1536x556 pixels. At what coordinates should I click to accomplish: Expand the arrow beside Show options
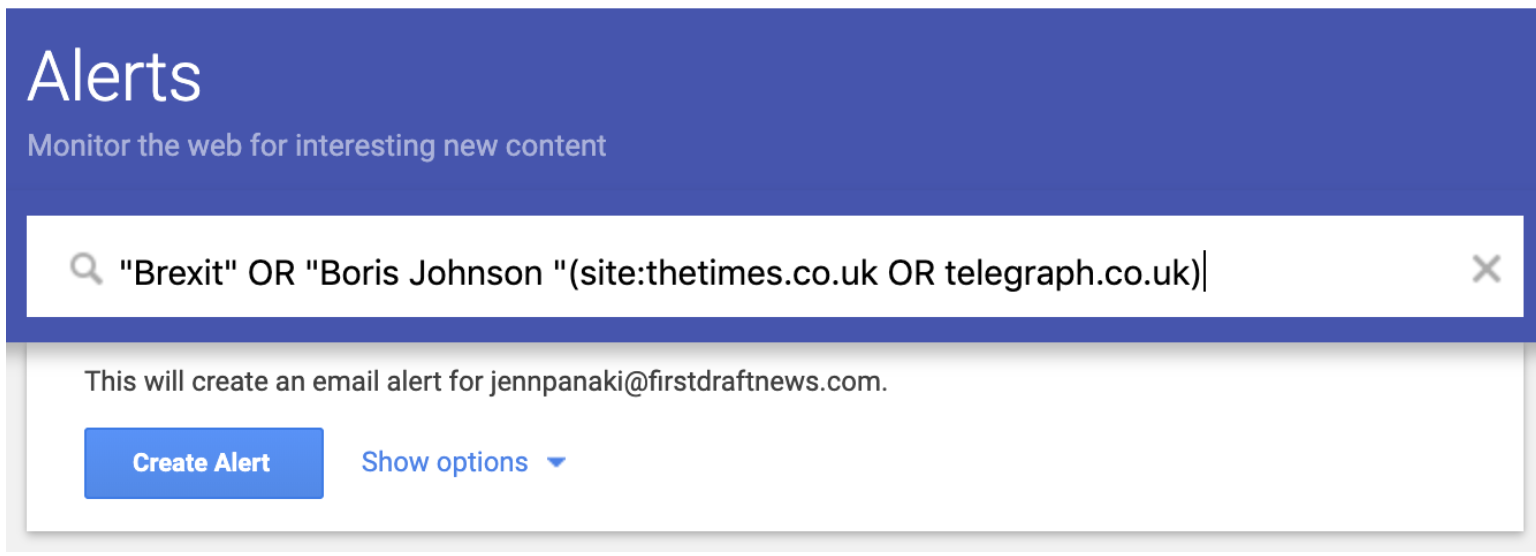(557, 462)
